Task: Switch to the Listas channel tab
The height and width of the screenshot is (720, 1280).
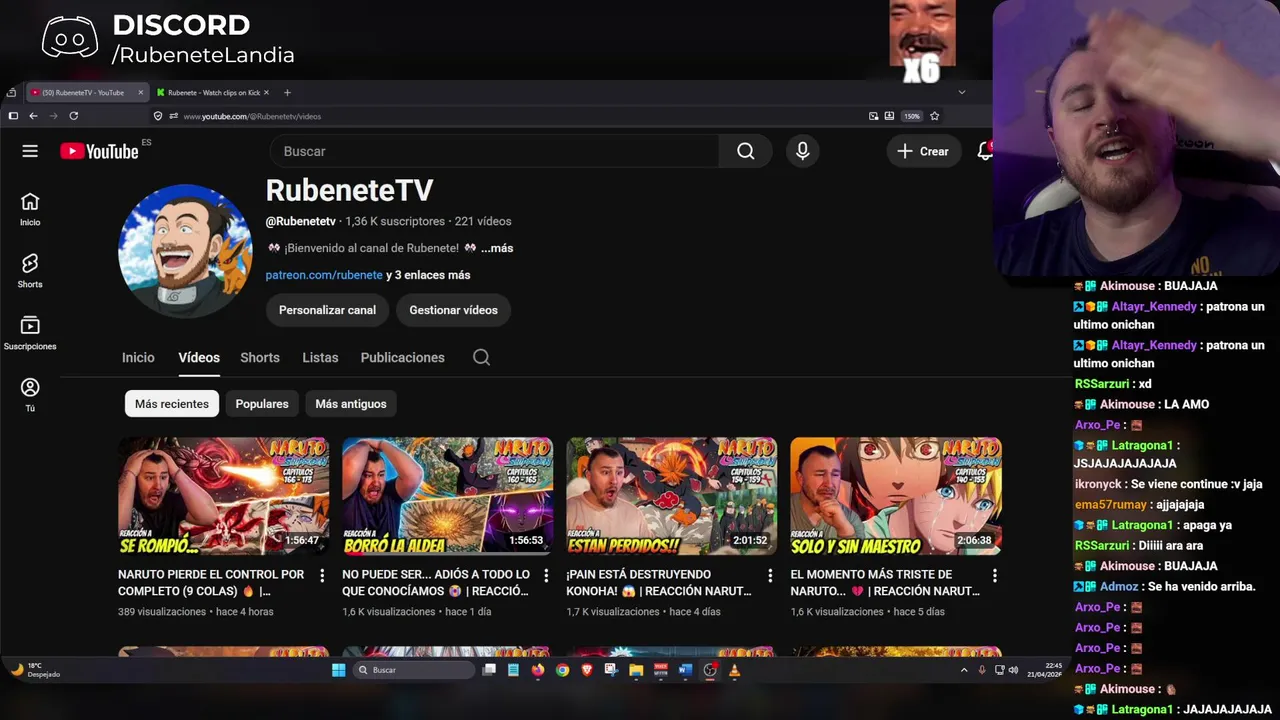Action: 320,357
